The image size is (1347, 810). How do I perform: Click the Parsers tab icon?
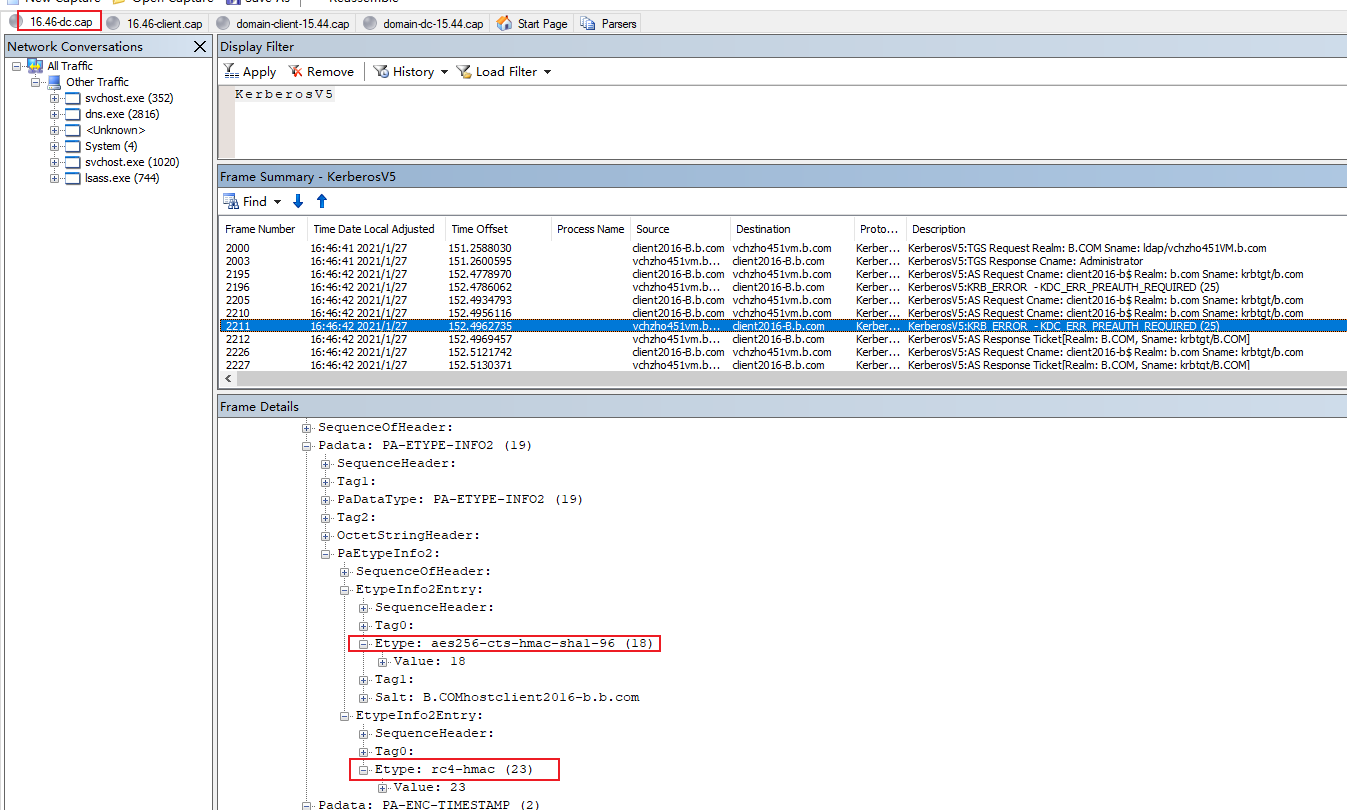588,23
